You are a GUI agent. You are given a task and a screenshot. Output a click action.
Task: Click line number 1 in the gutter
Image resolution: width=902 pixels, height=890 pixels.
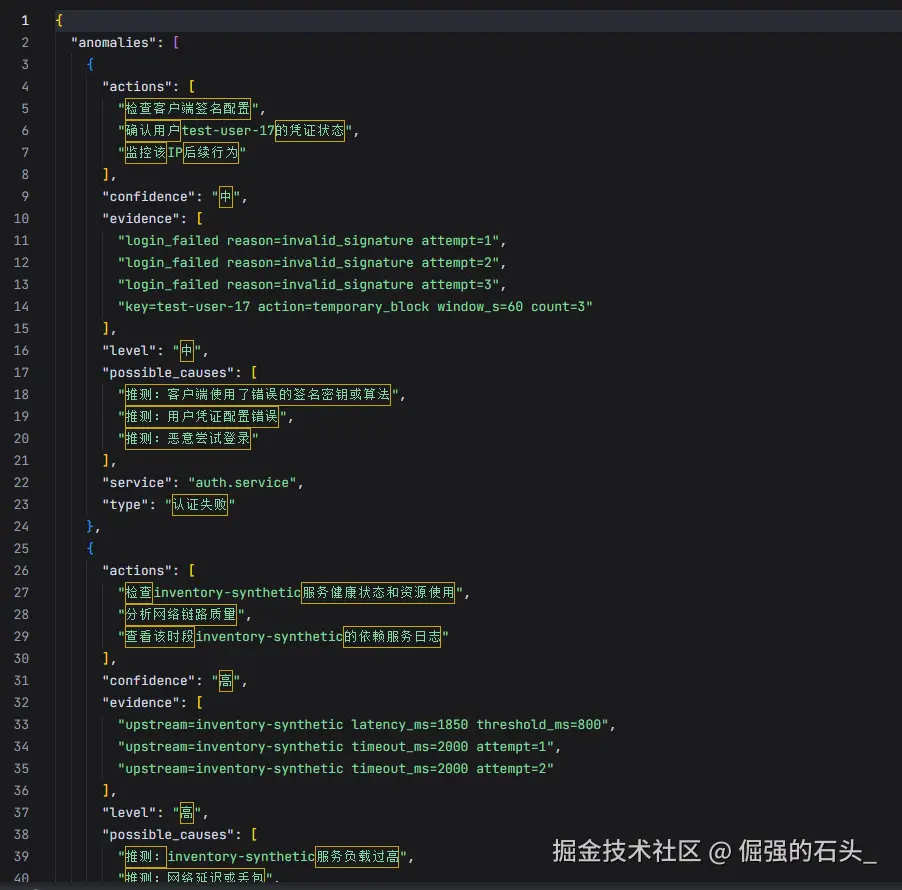click(x=25, y=21)
